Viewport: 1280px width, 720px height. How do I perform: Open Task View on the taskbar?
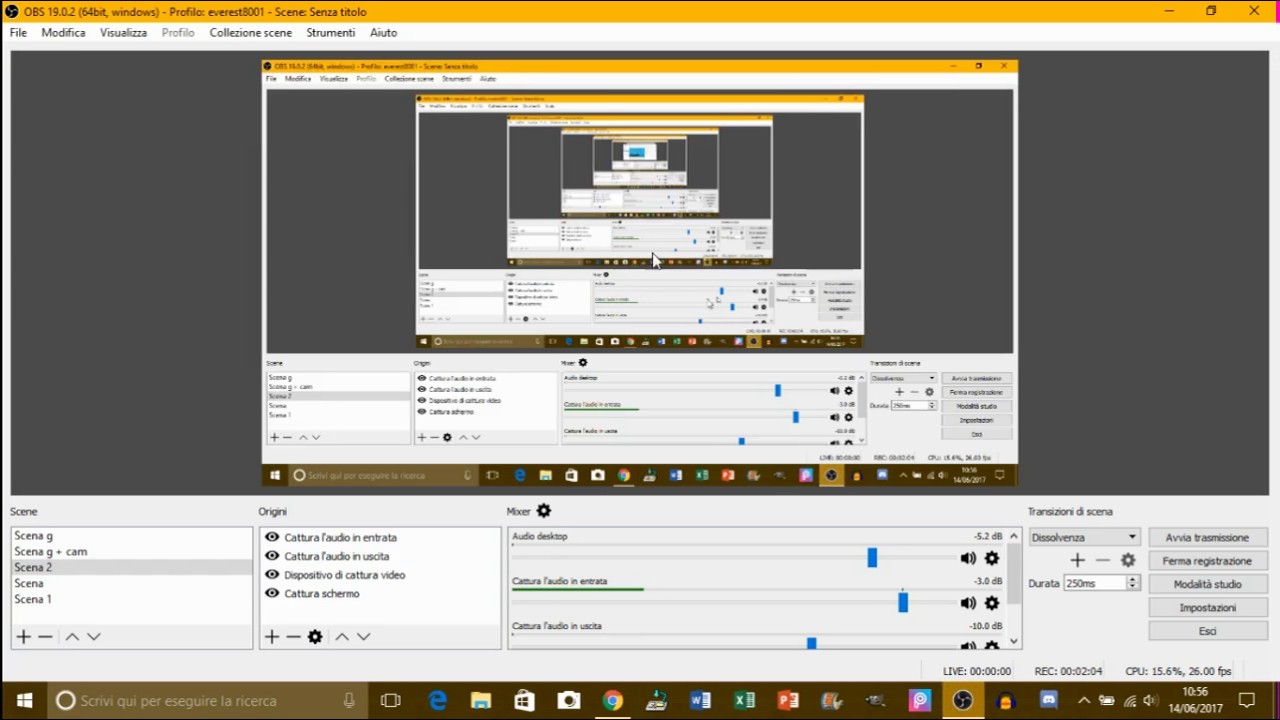pyautogui.click(x=391, y=701)
